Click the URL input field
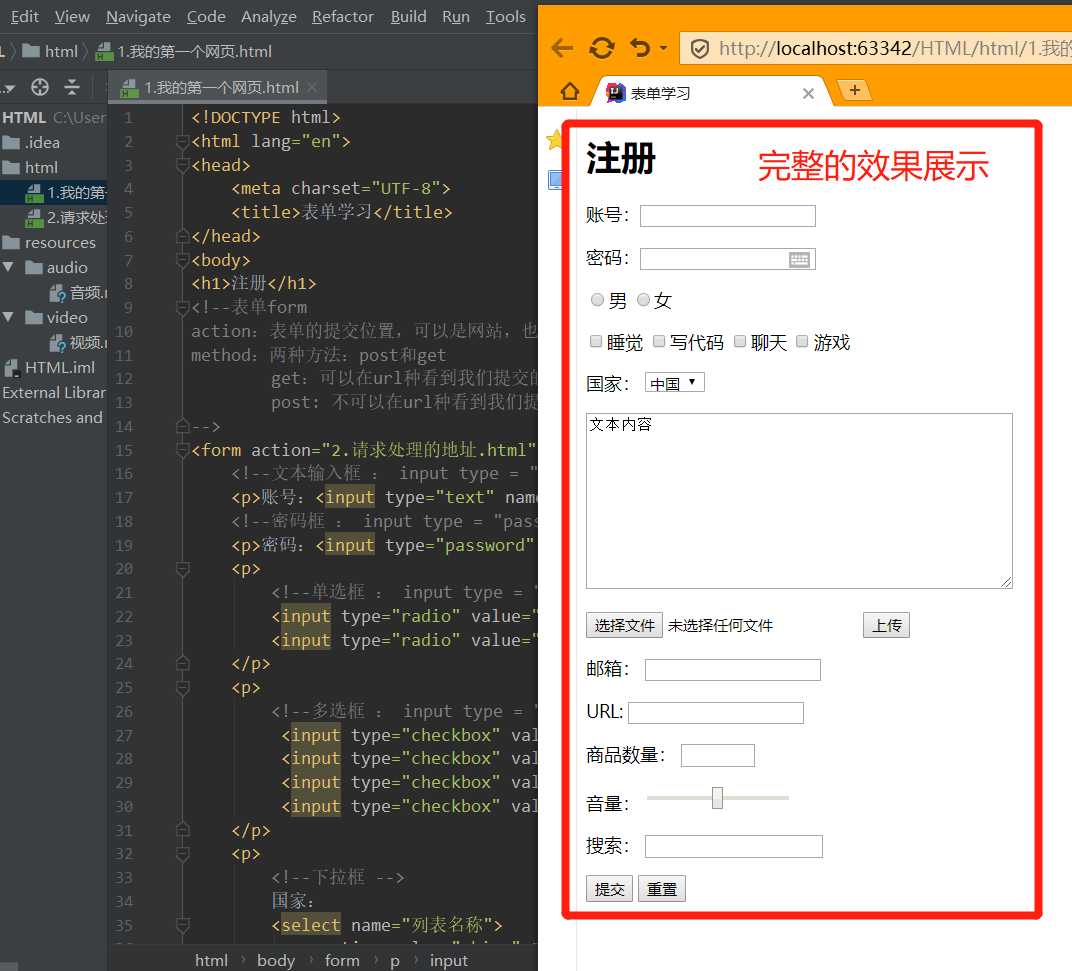Image resolution: width=1072 pixels, height=971 pixels. click(716, 713)
